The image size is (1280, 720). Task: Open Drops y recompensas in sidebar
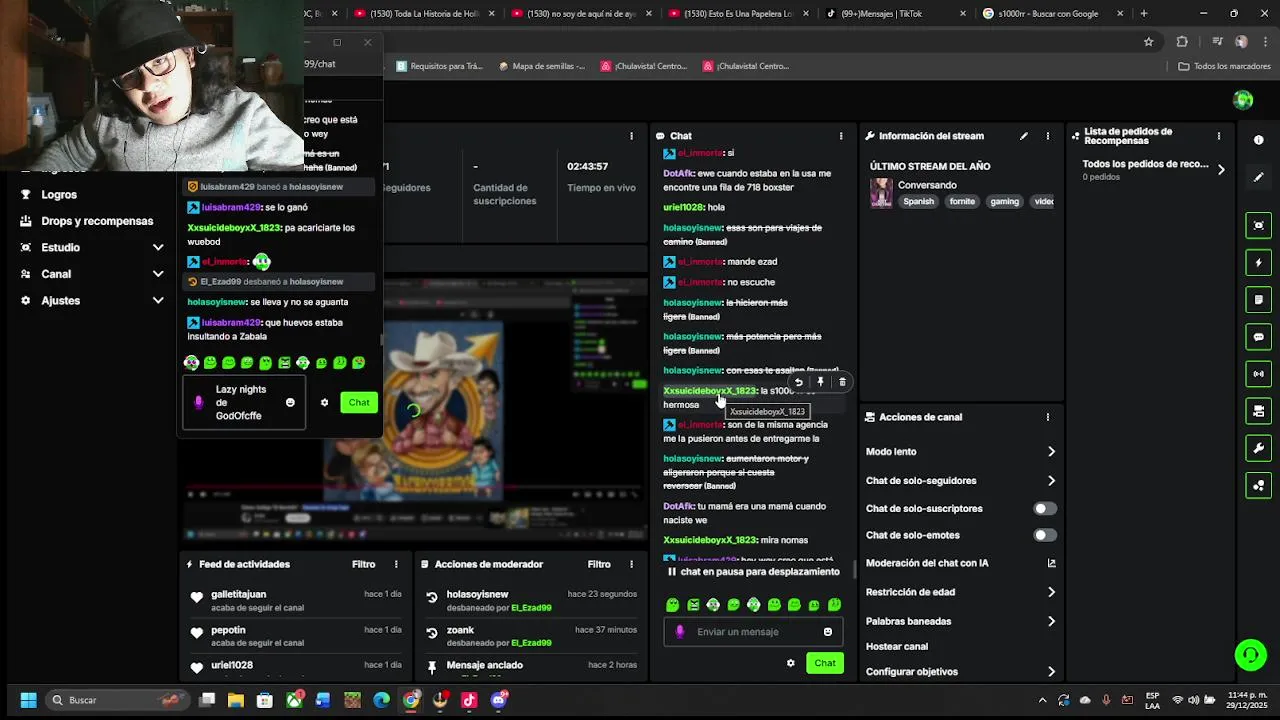pyautogui.click(x=97, y=221)
